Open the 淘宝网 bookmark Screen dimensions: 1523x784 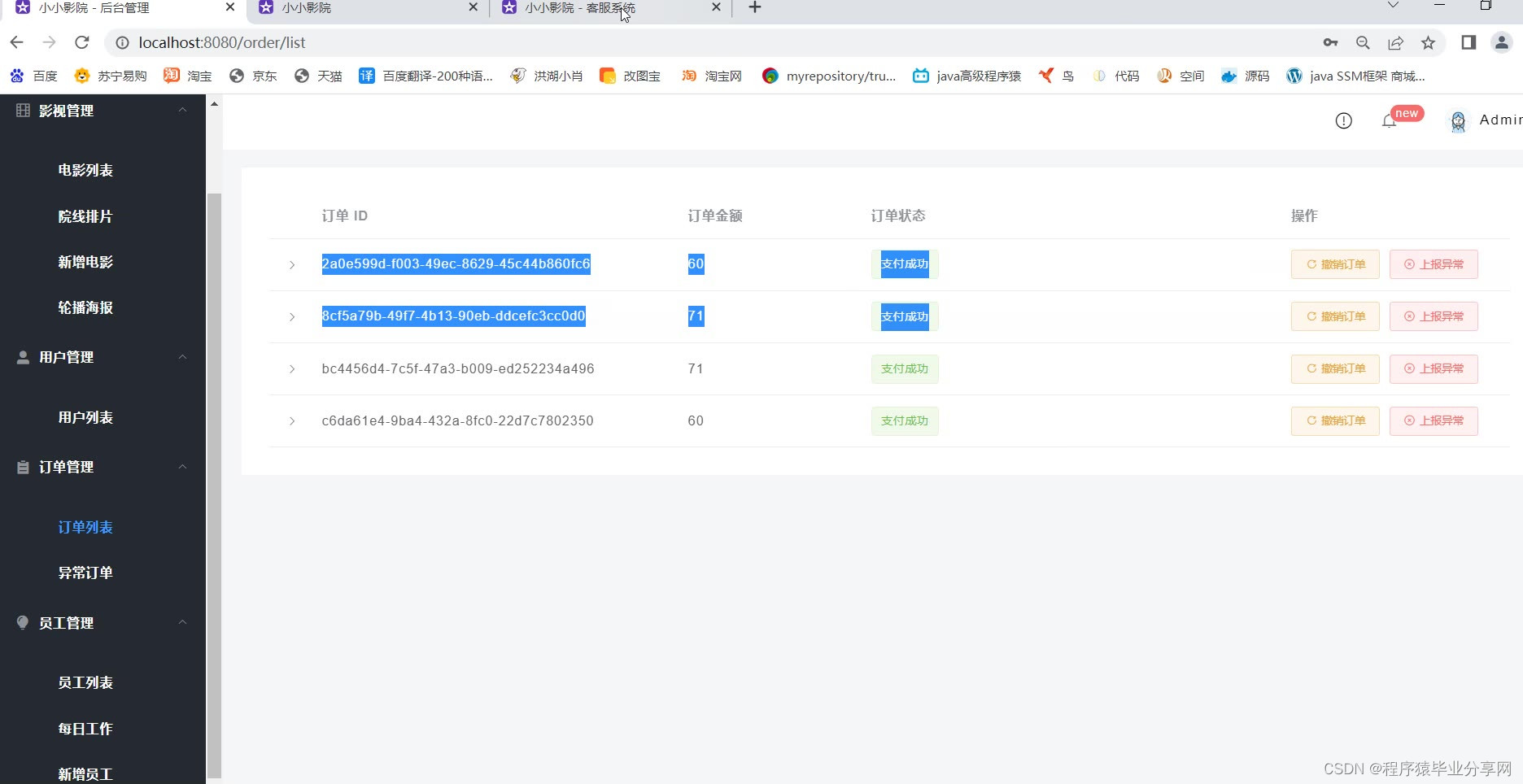coord(712,76)
